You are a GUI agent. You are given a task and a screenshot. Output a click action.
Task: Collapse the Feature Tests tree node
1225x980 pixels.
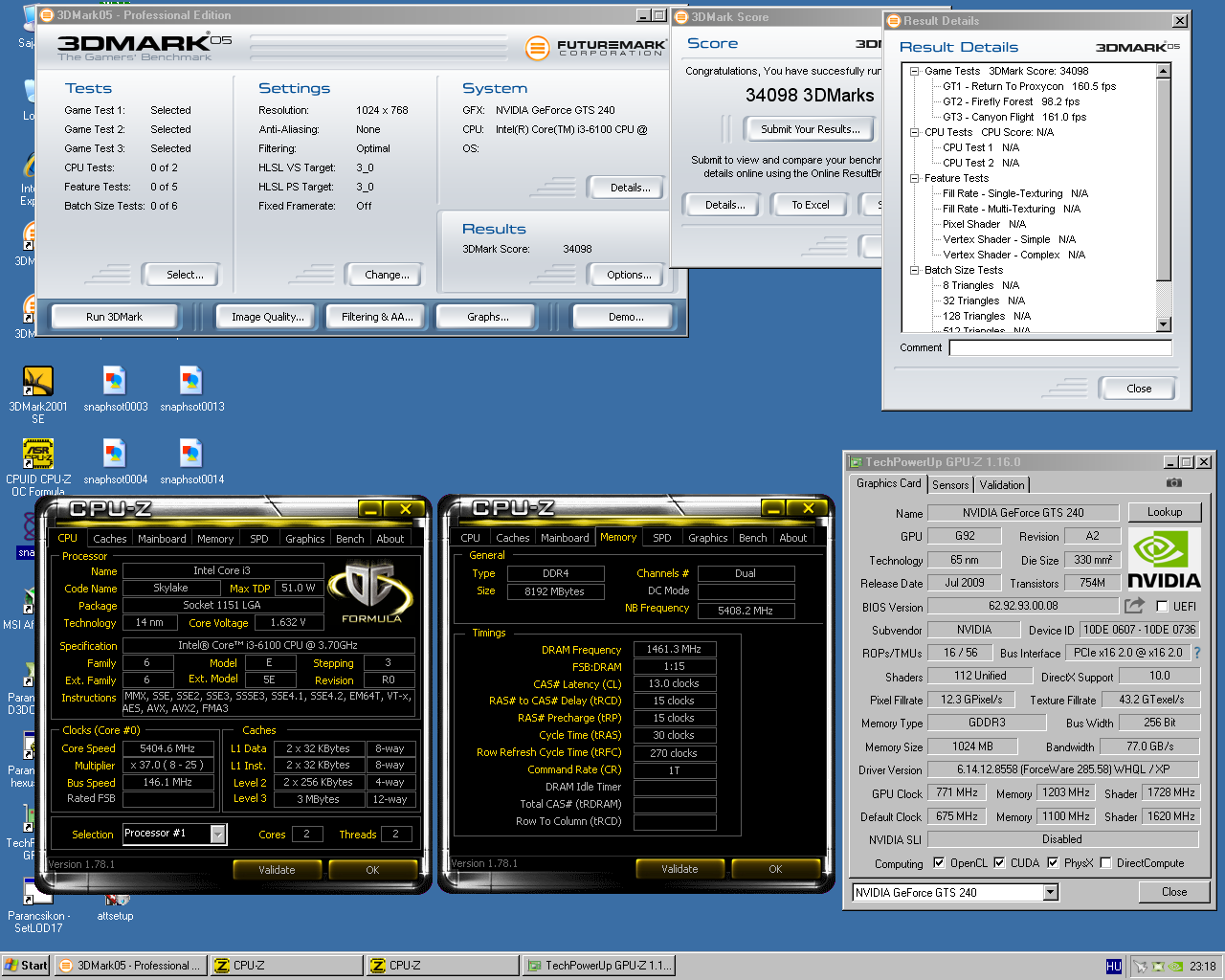tap(914, 178)
